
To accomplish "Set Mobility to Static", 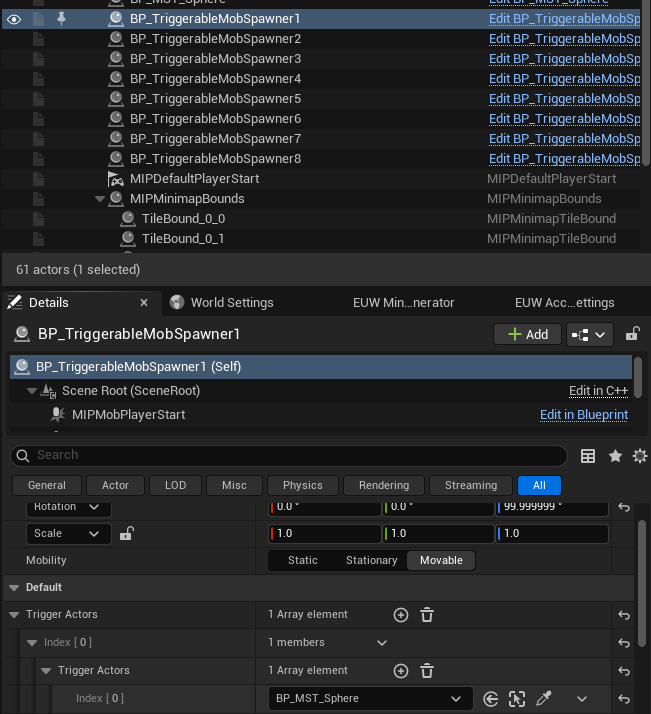I will pyautogui.click(x=303, y=561).
